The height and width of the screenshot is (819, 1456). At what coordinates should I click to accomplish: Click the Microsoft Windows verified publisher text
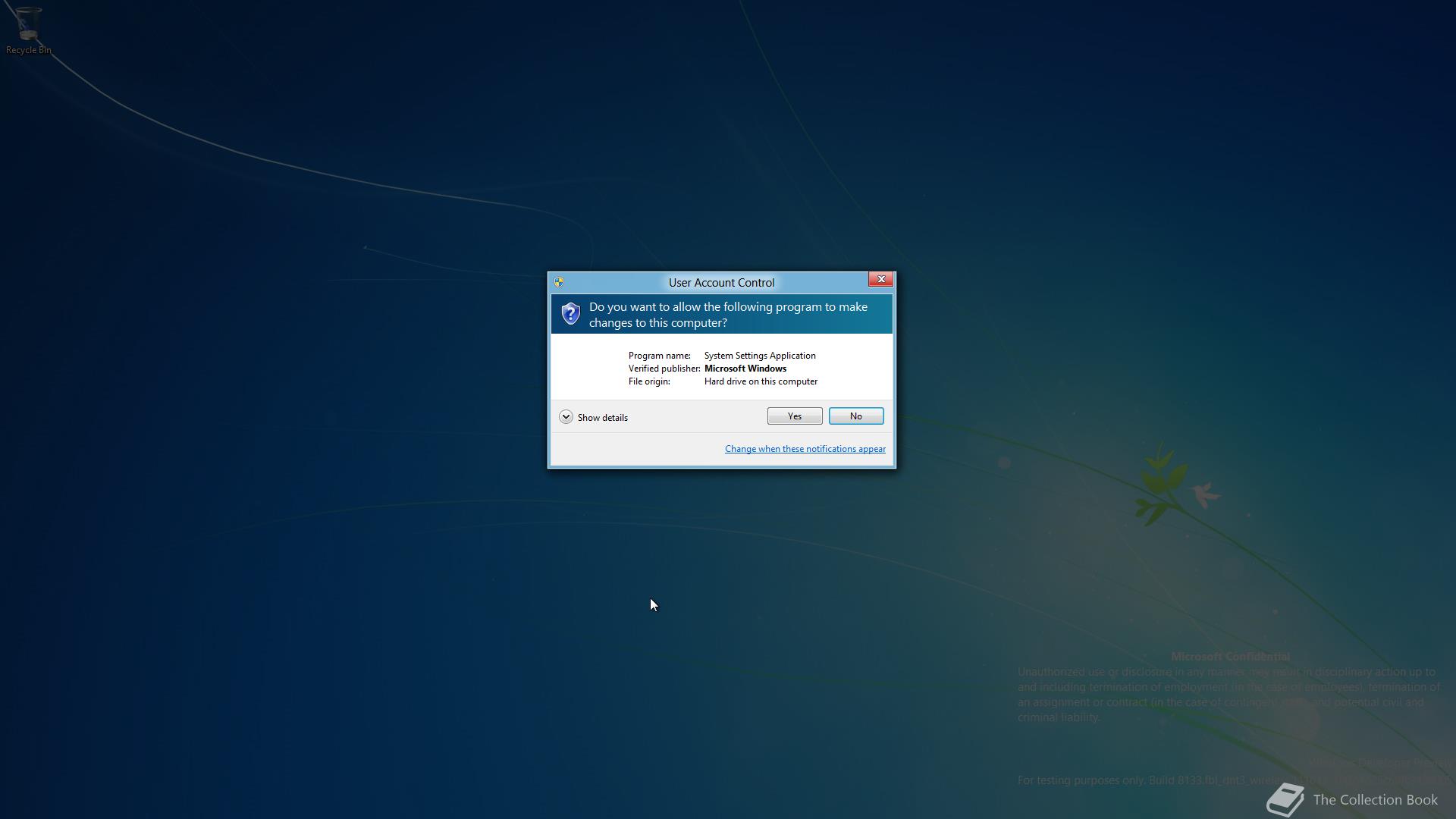click(745, 369)
